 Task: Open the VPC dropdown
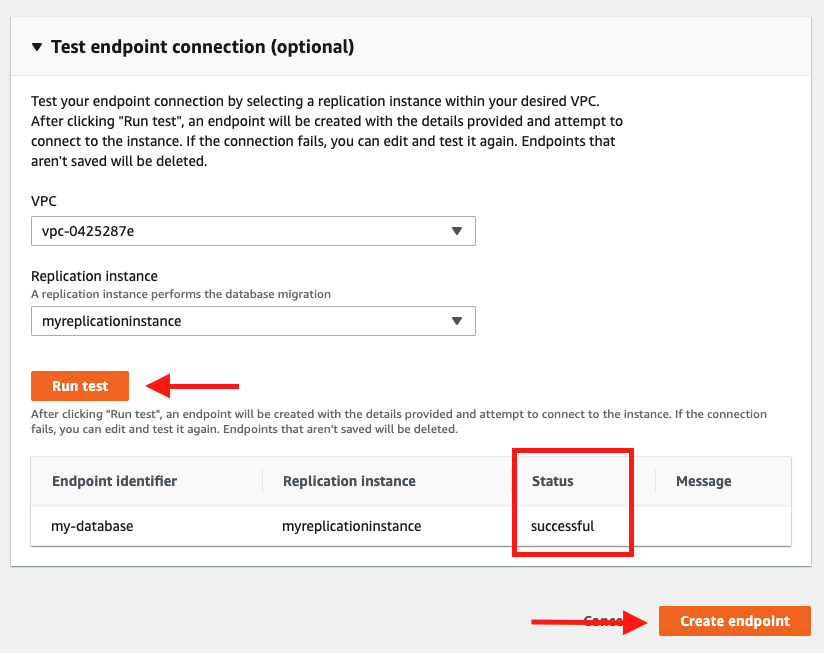253,231
